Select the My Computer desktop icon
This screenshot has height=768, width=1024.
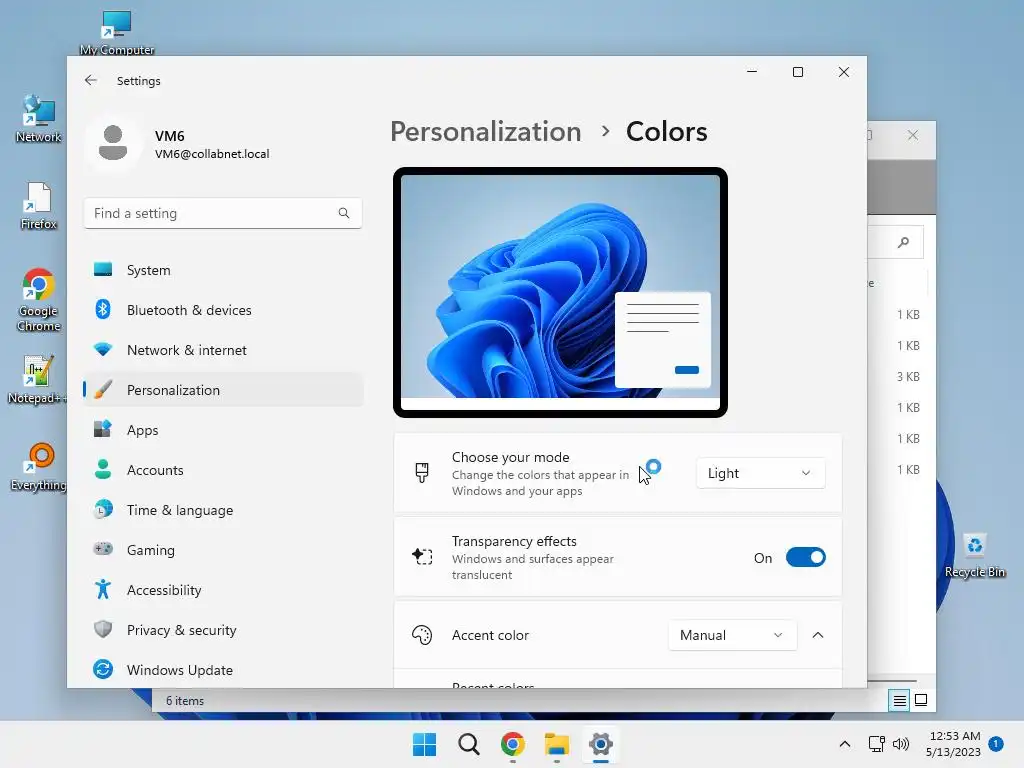pyautogui.click(x=117, y=33)
